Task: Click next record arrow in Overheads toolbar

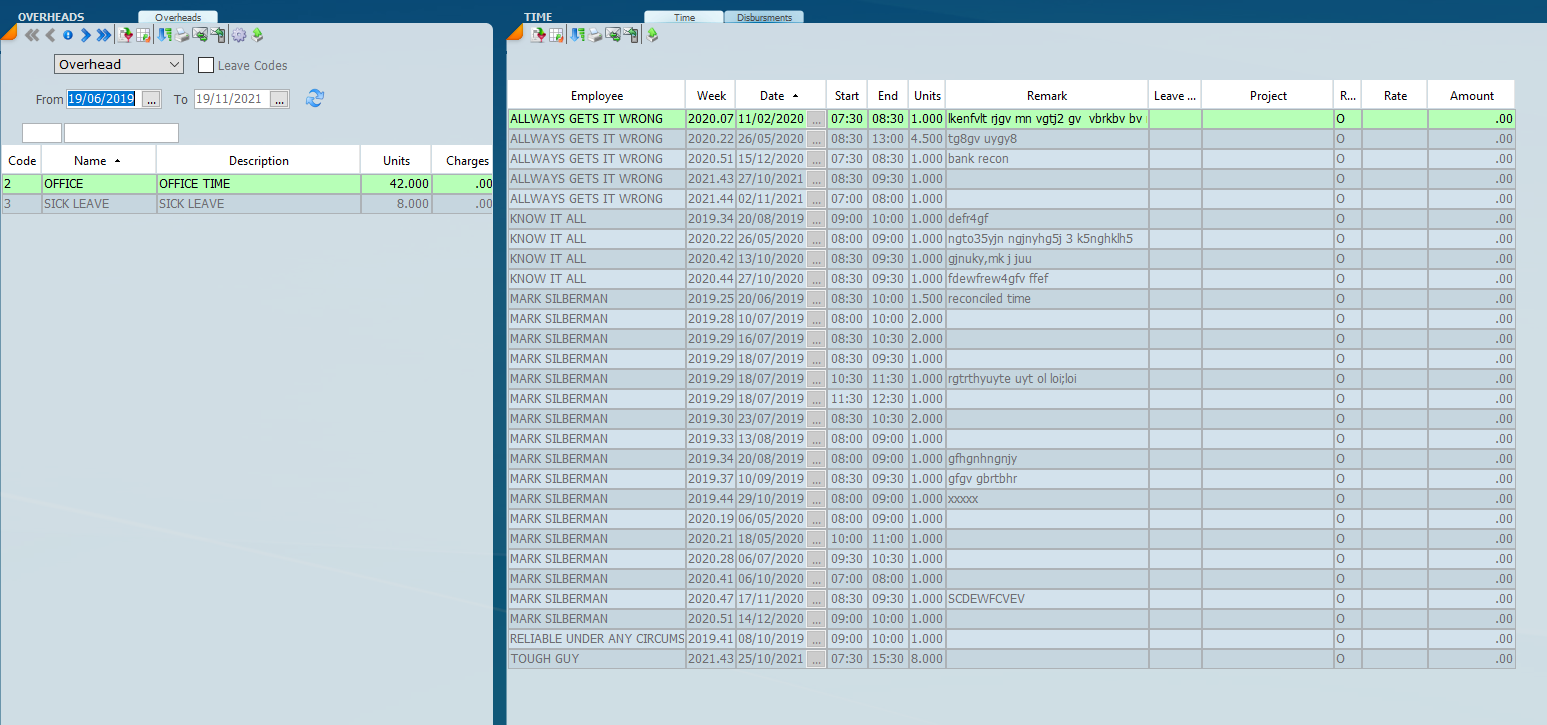Action: tap(86, 35)
